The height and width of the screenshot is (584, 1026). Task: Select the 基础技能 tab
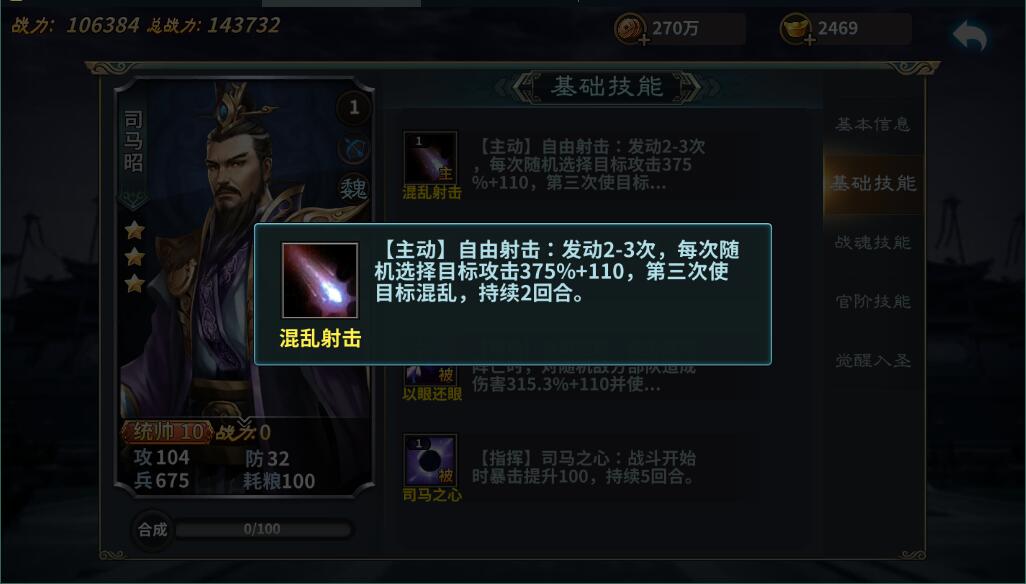tap(873, 184)
